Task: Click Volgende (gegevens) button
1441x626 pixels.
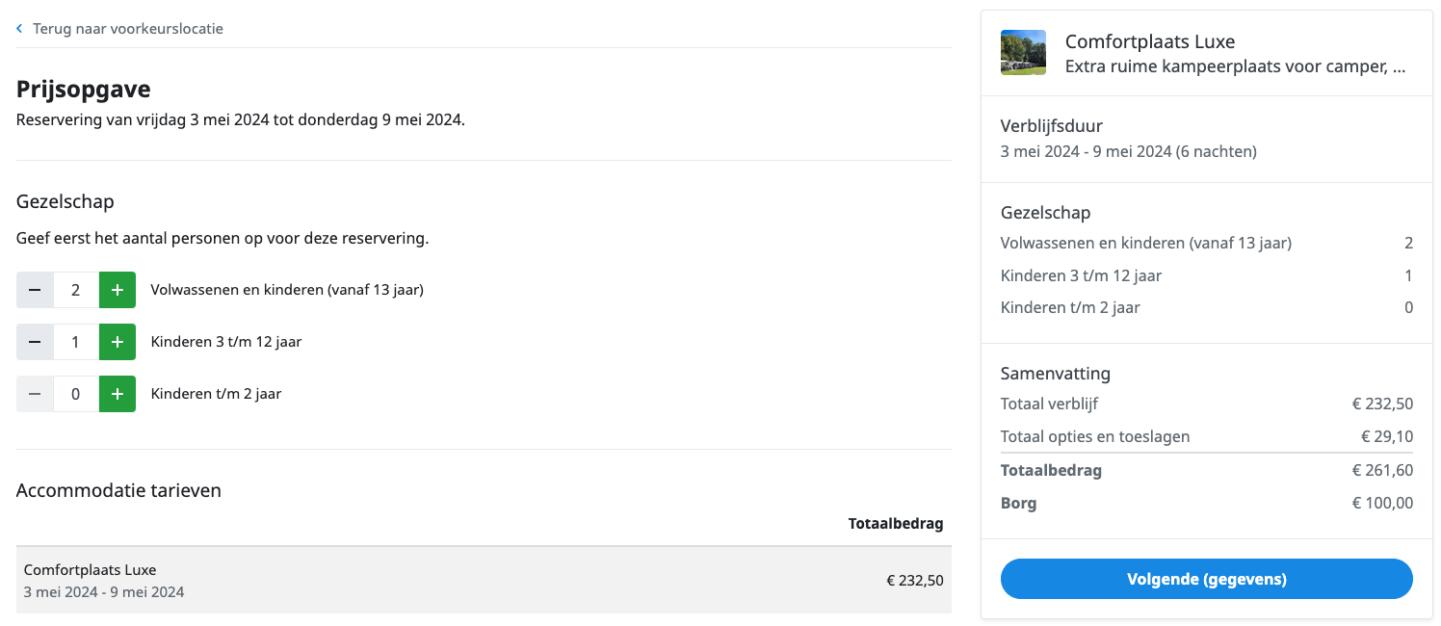Action: (x=1206, y=579)
